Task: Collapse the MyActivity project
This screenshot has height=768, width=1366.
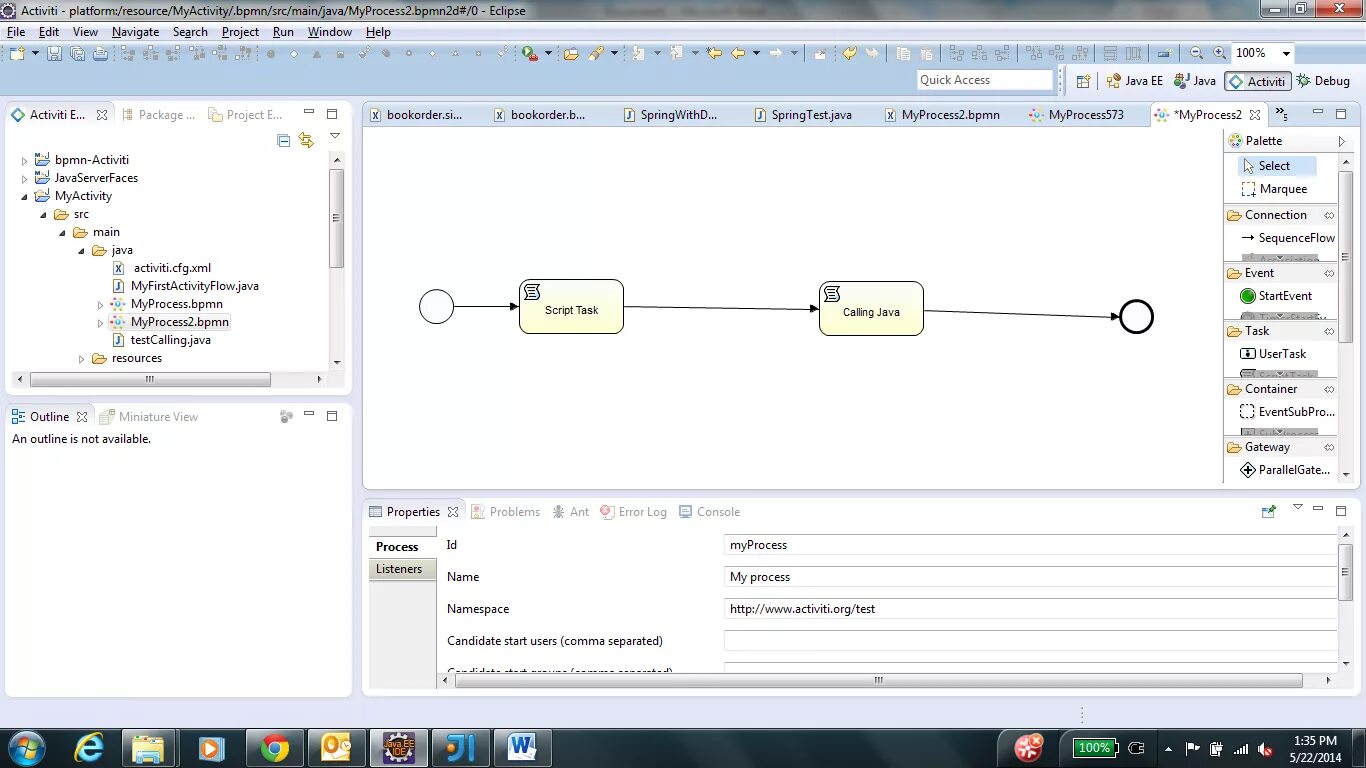Action: 24,196
